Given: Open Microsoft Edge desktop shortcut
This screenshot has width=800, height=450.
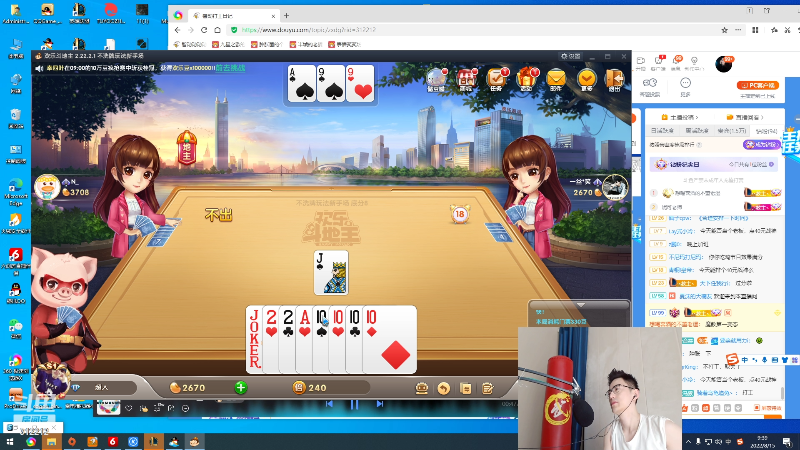Looking at the screenshot, I should (x=15, y=192).
